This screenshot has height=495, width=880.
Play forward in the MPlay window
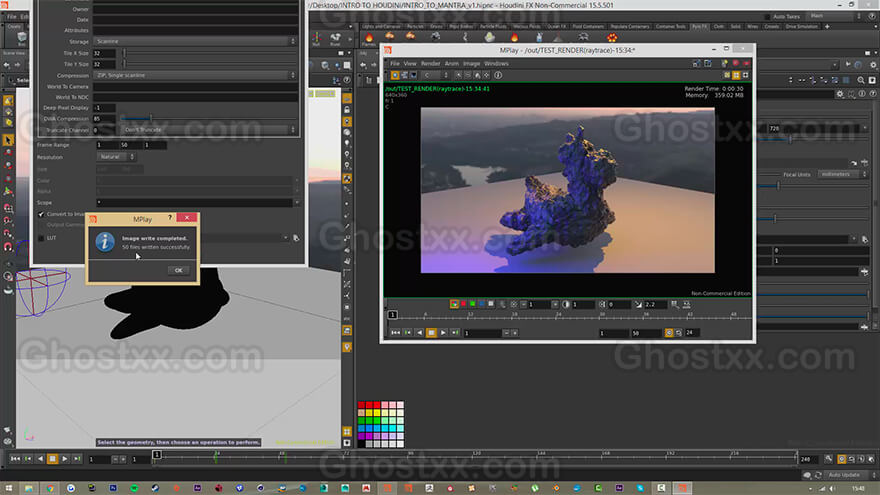[x=443, y=333]
